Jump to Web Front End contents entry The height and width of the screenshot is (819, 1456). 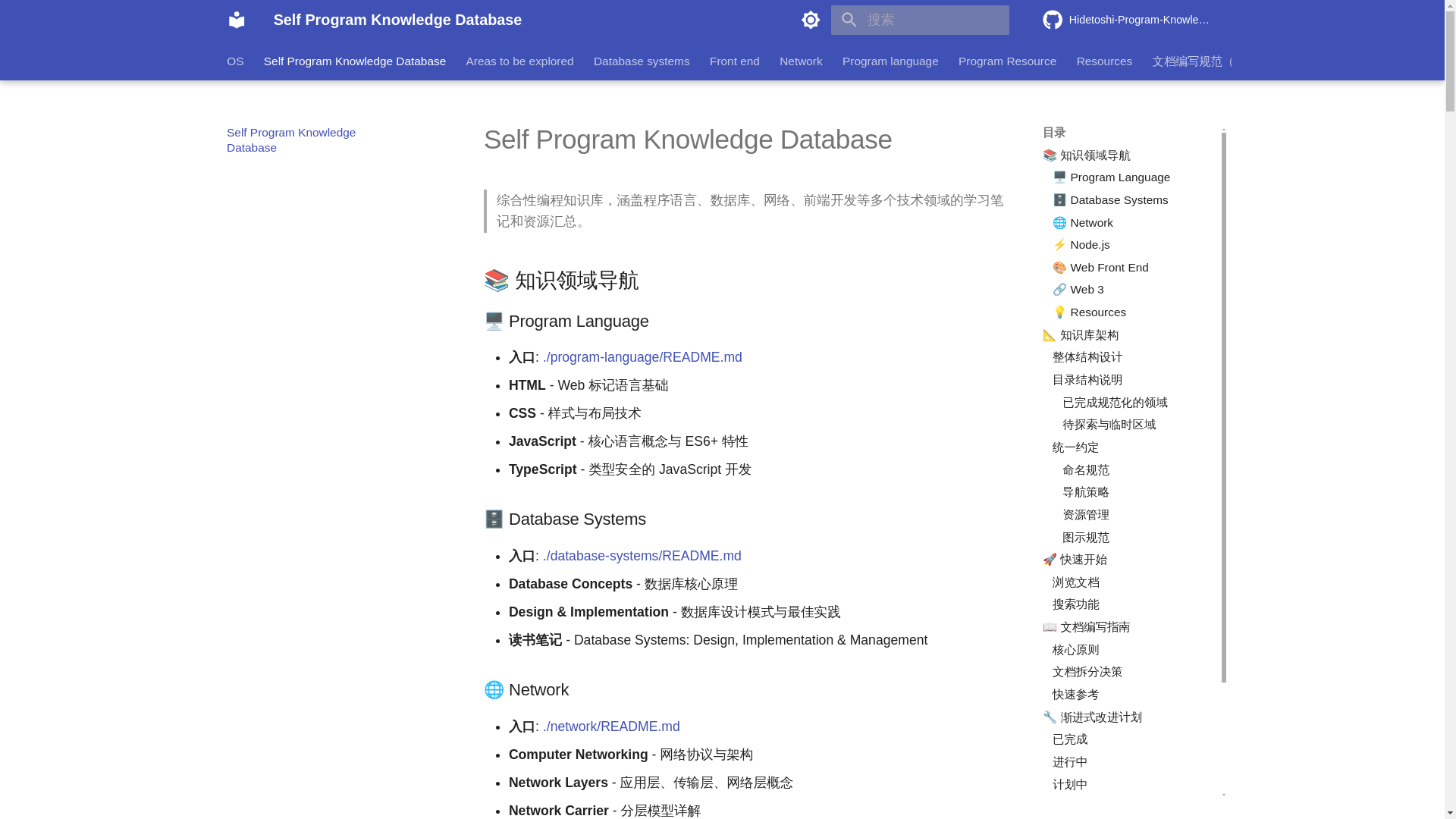(1108, 268)
